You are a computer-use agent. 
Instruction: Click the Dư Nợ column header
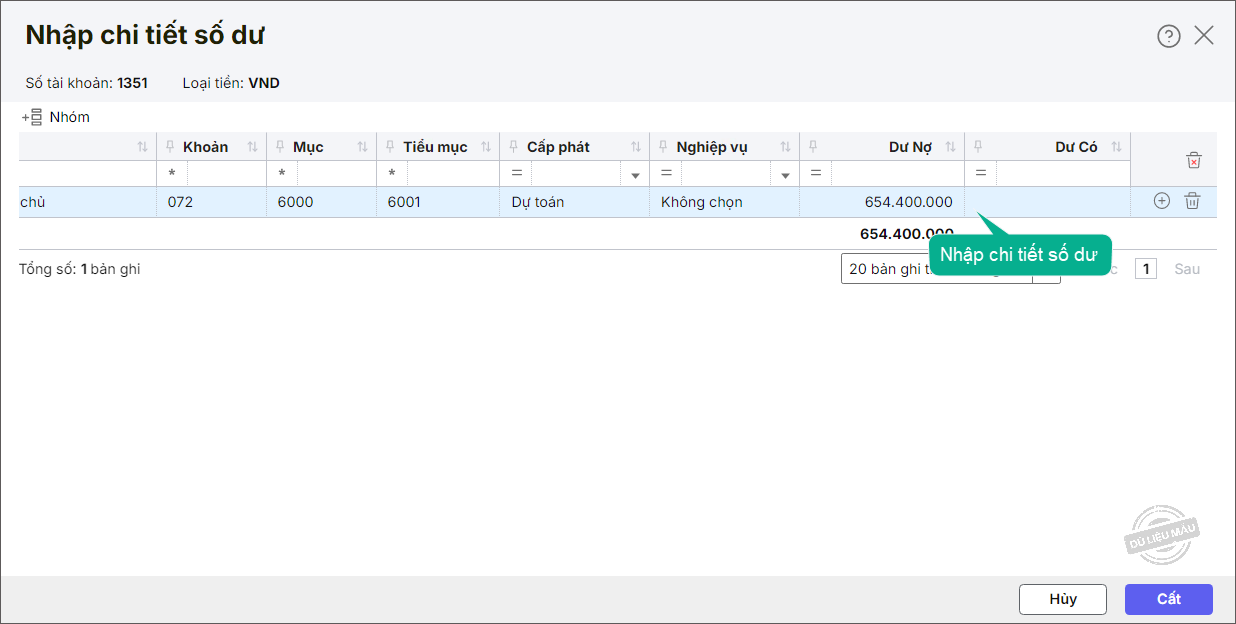pyautogui.click(x=882, y=147)
